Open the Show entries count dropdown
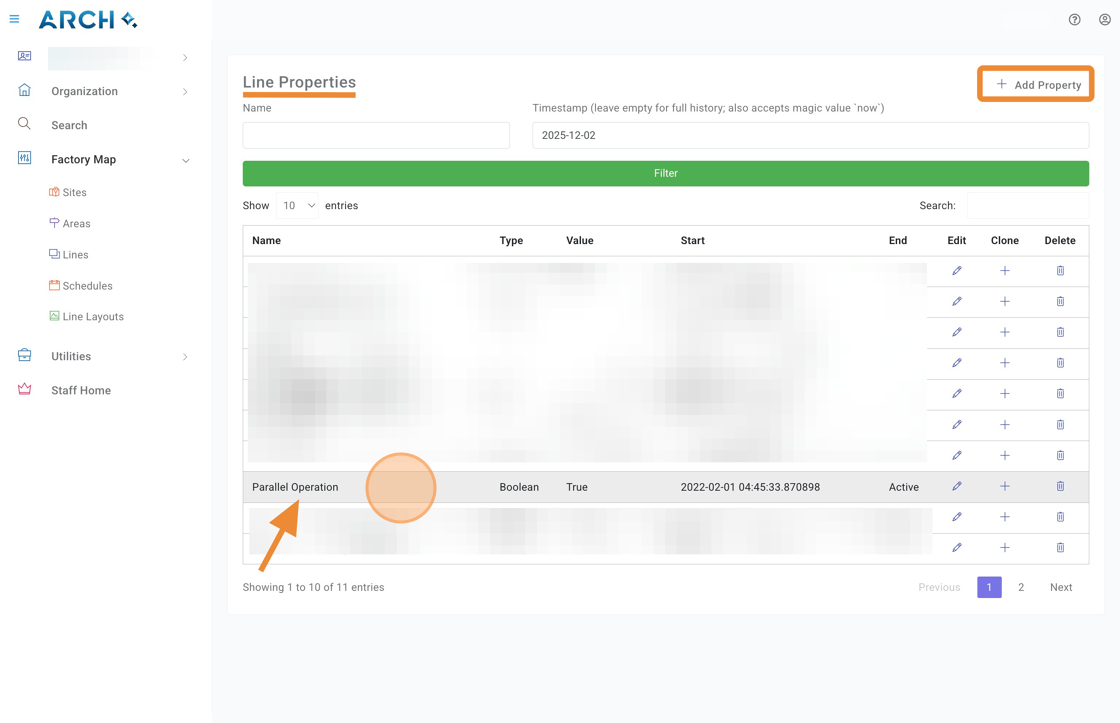This screenshot has width=1120, height=723. (x=298, y=206)
